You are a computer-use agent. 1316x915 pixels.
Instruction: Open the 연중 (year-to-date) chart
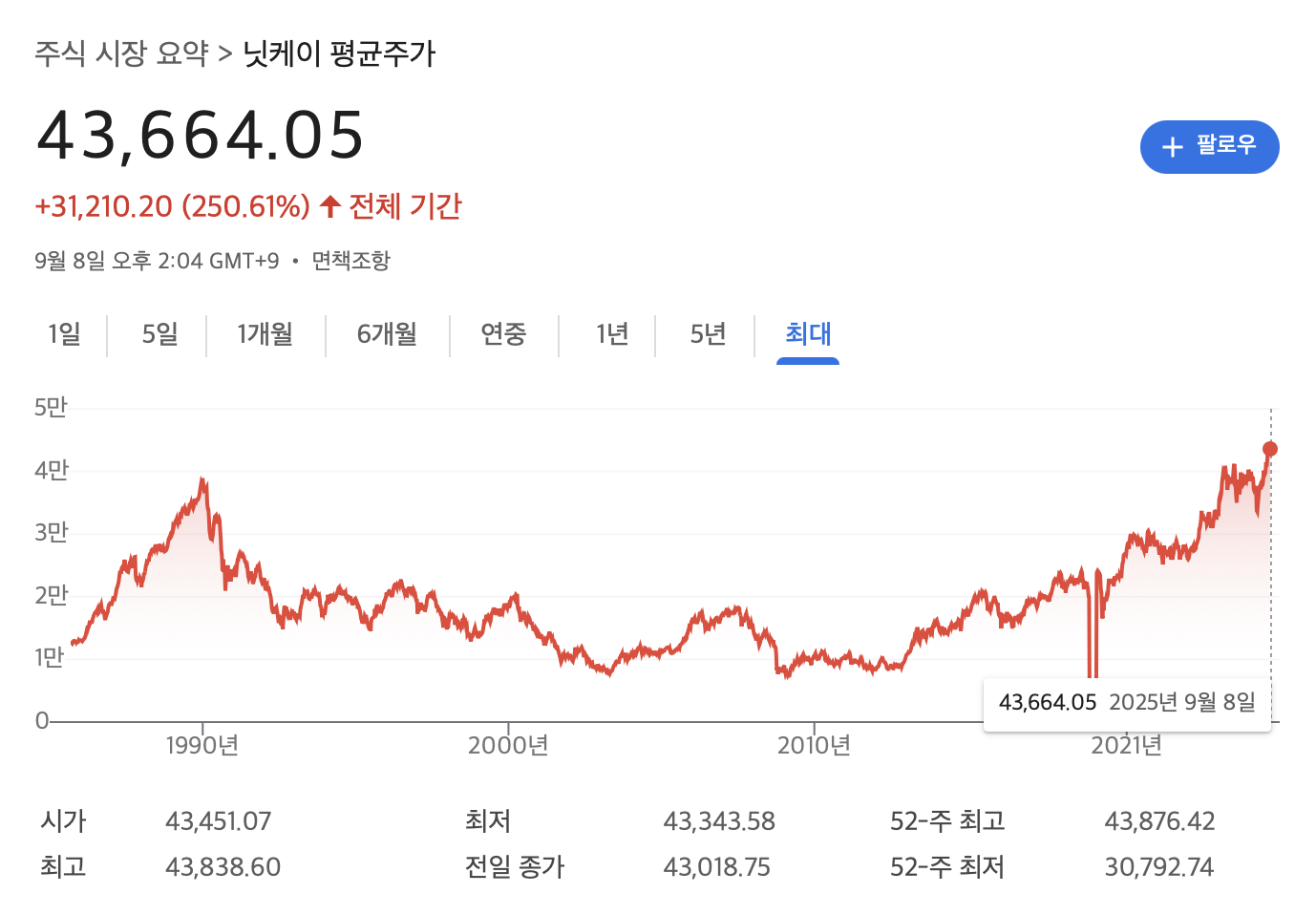click(505, 335)
